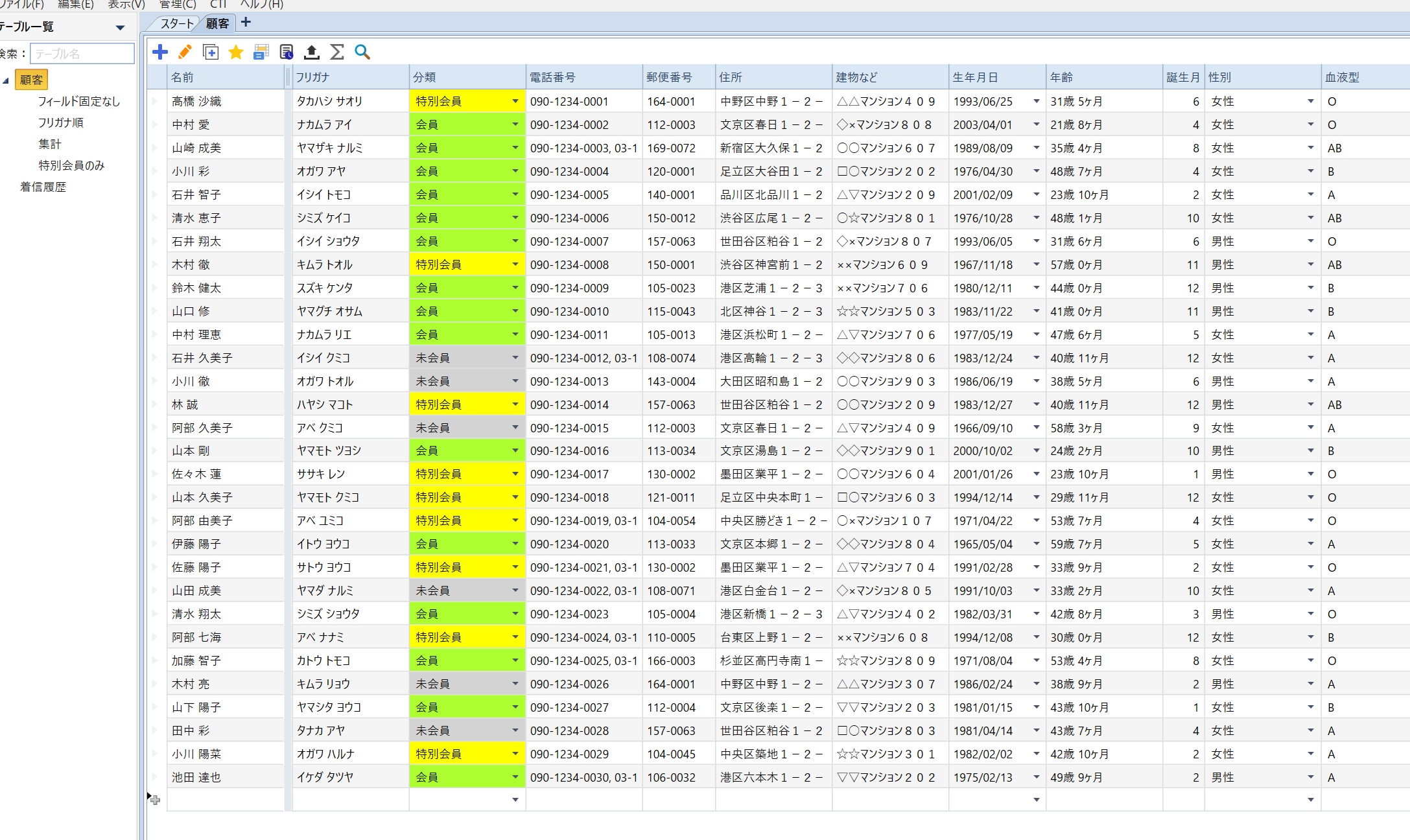Open the history log icon with clock
1410x840 pixels.
point(287,52)
